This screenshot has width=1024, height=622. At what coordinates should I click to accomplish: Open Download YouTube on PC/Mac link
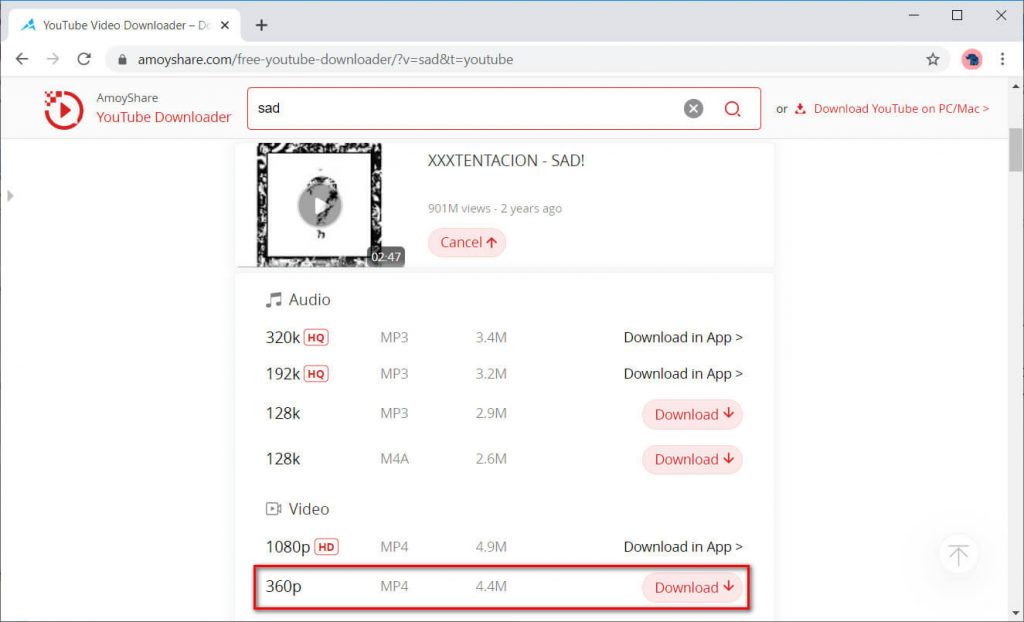click(901, 109)
